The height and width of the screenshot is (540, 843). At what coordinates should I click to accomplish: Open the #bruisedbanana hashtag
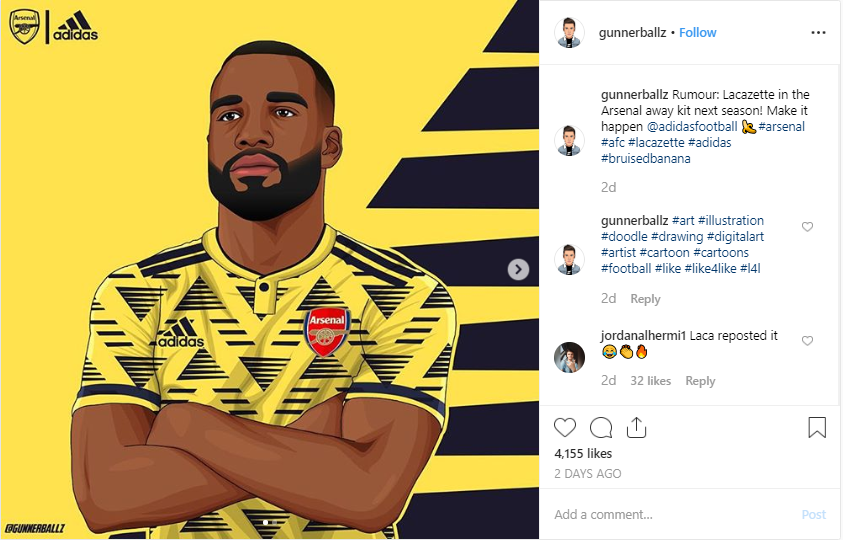coord(646,159)
